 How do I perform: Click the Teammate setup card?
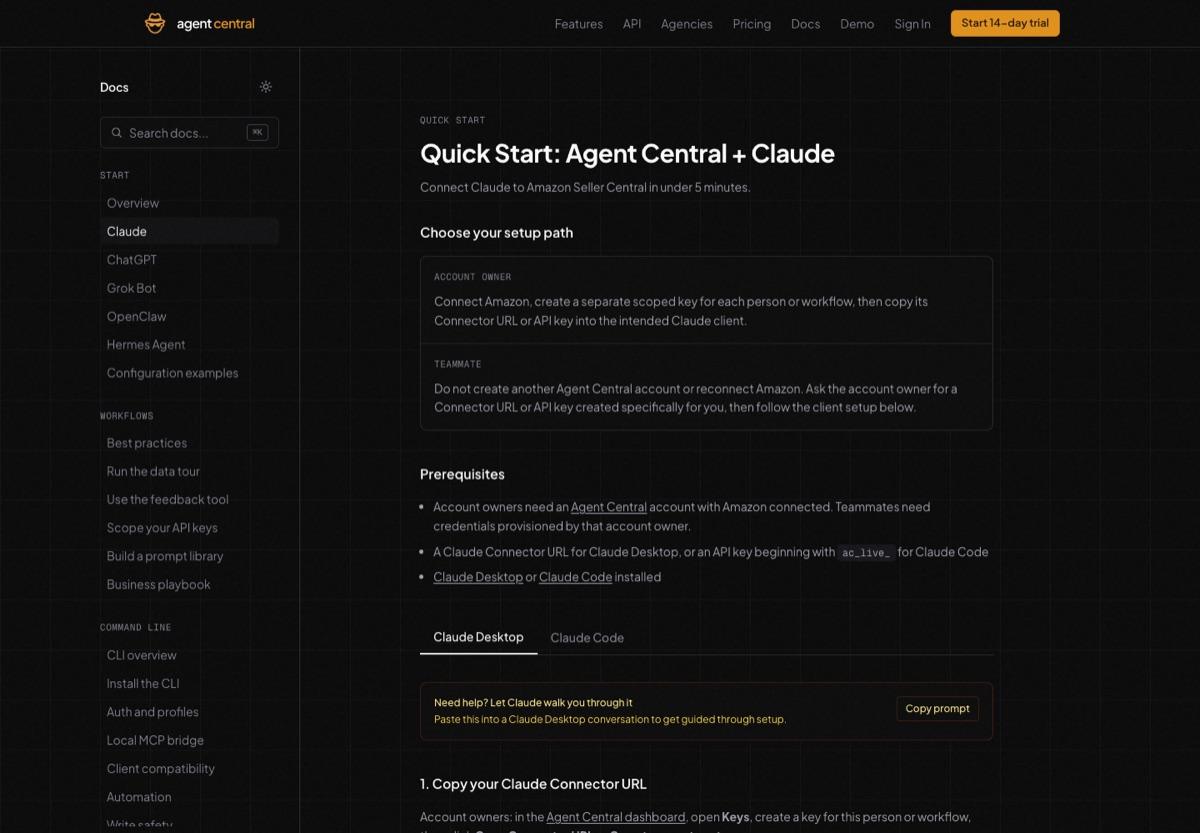(706, 387)
